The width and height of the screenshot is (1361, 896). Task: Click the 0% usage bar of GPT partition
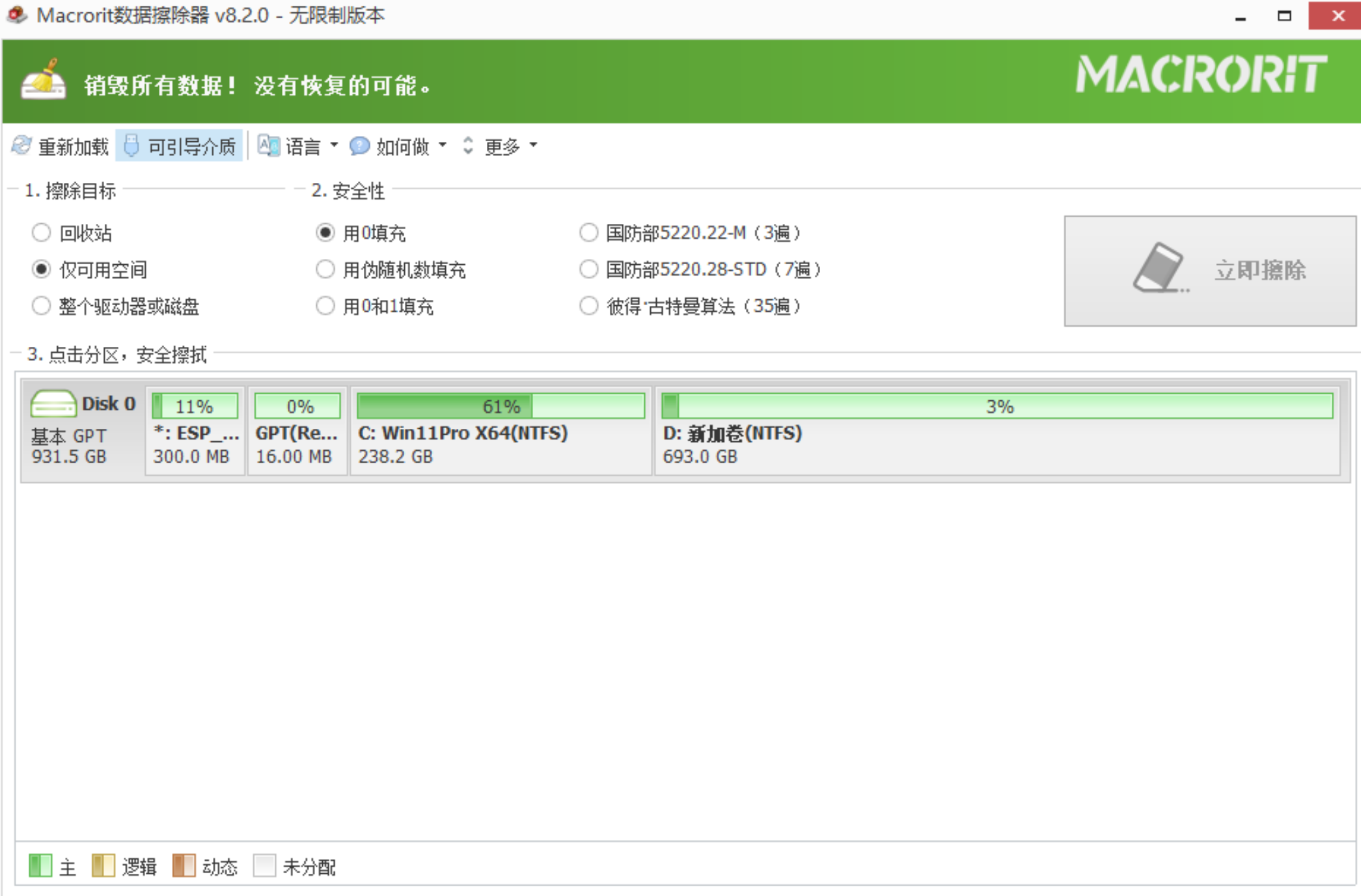[297, 406]
